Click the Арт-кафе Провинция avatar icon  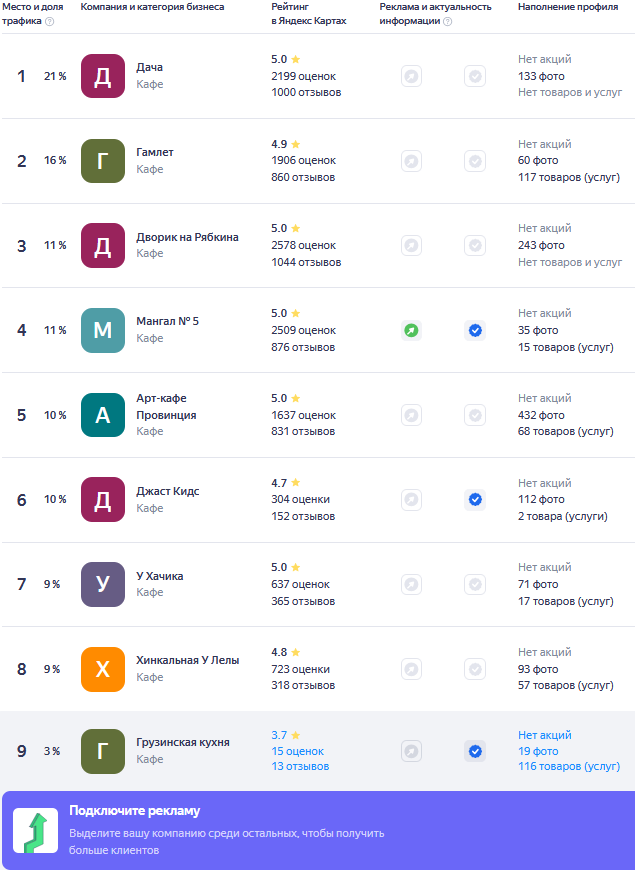tap(103, 415)
